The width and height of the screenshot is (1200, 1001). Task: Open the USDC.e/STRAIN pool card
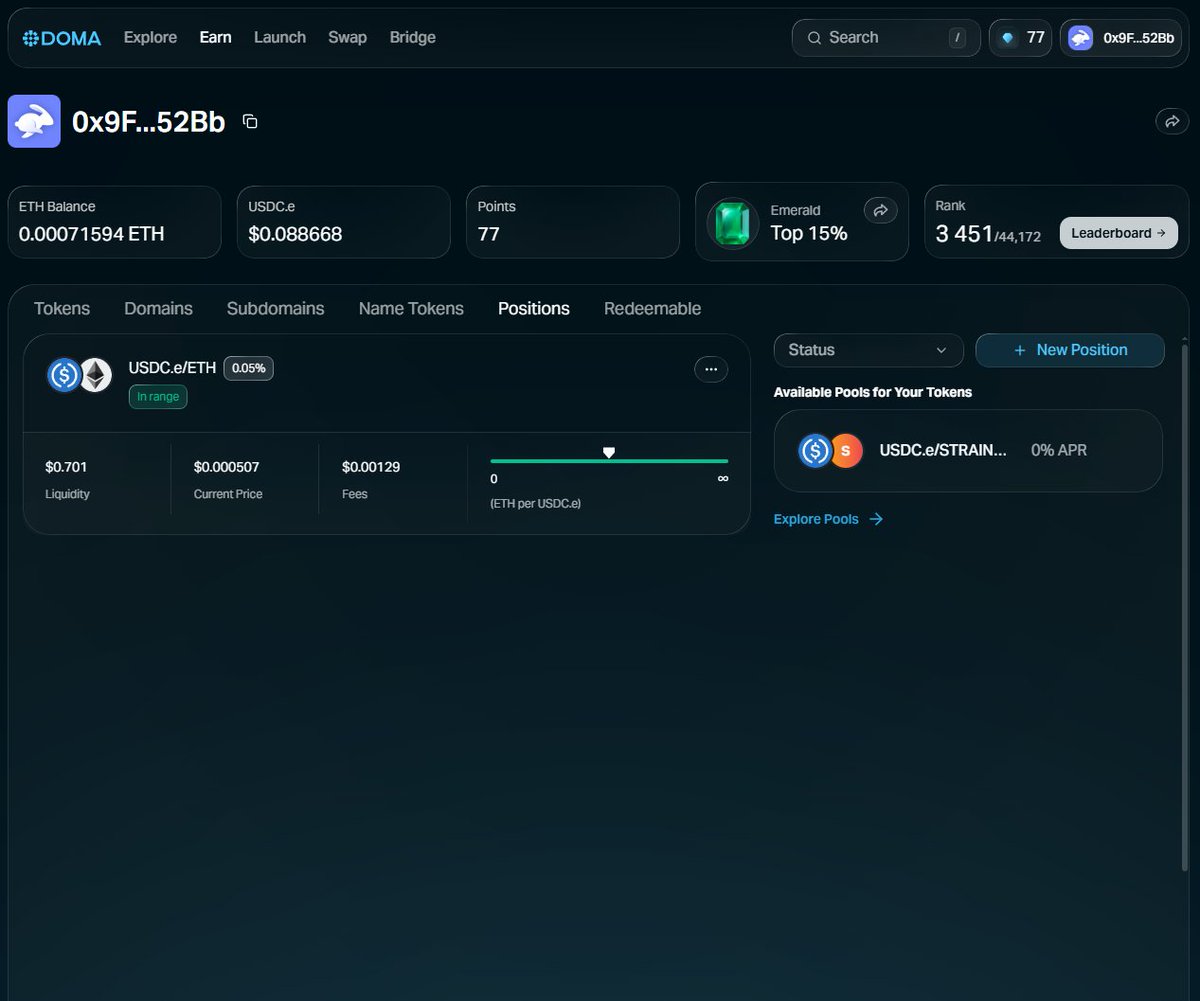tap(968, 450)
